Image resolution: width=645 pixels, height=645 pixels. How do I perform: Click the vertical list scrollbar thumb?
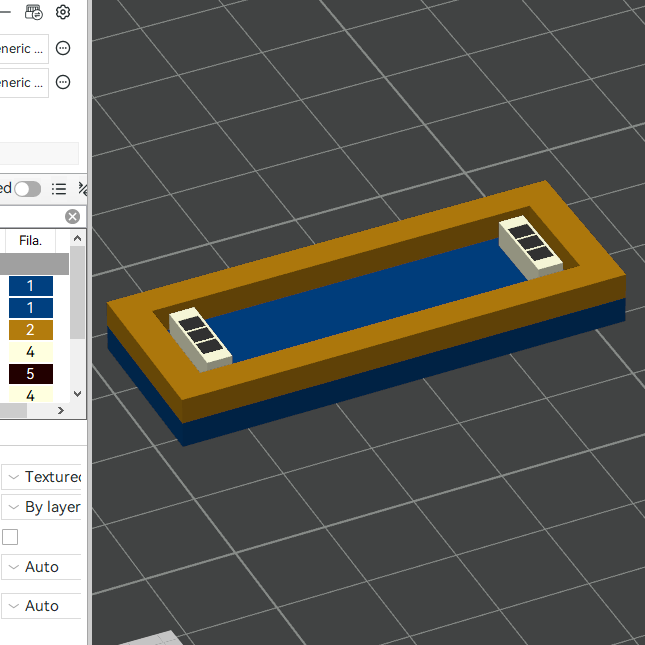[77, 292]
